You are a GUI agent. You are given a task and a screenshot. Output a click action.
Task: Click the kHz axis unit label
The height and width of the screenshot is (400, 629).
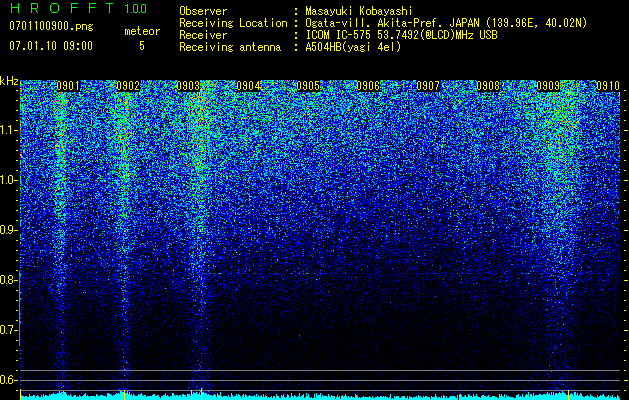[9, 81]
